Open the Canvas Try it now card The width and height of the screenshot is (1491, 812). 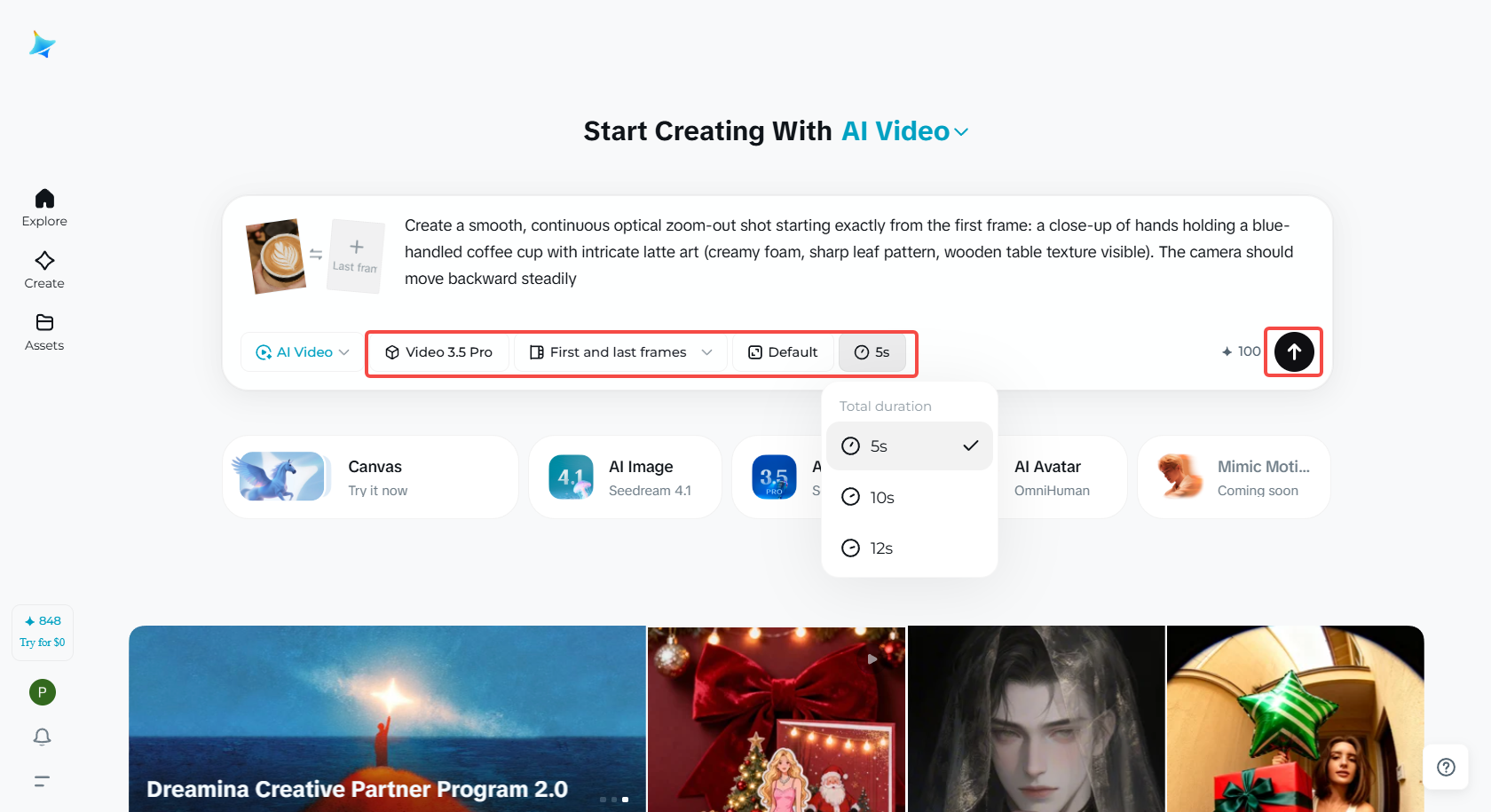370,477
